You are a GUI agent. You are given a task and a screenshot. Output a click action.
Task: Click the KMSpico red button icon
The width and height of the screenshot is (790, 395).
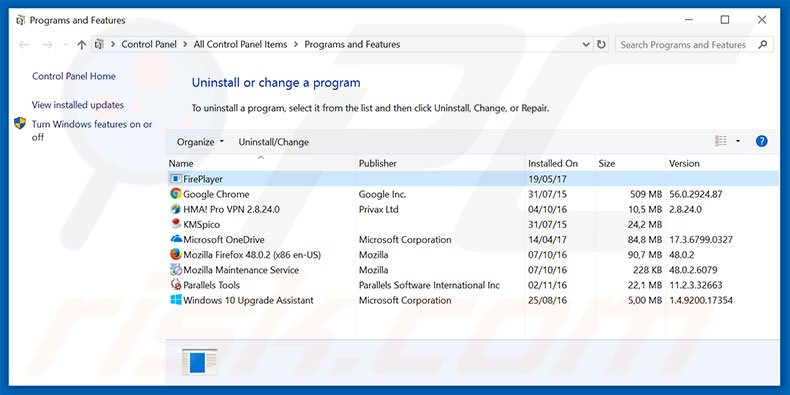[175, 224]
